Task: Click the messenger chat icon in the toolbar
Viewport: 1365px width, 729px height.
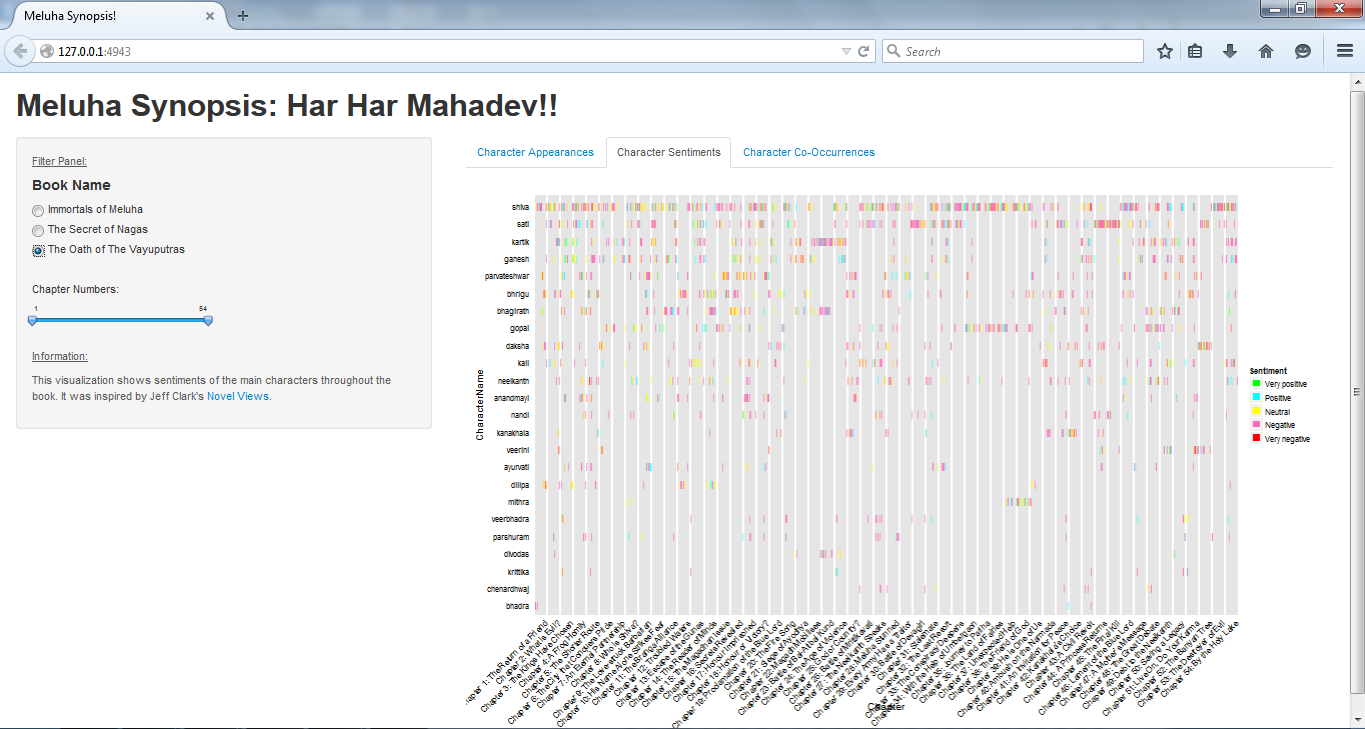Action: coord(1301,50)
